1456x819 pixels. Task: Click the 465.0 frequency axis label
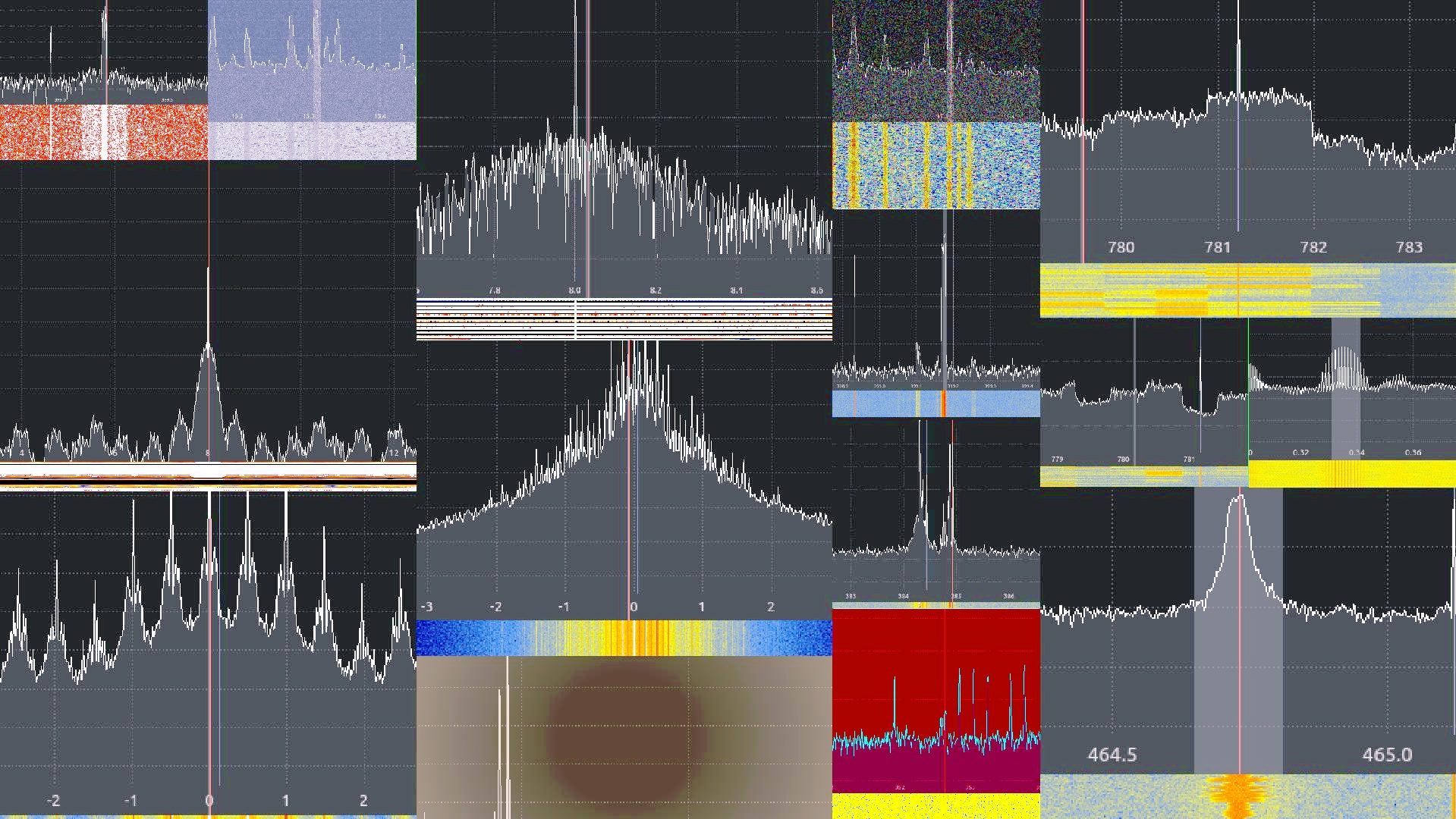(1386, 755)
